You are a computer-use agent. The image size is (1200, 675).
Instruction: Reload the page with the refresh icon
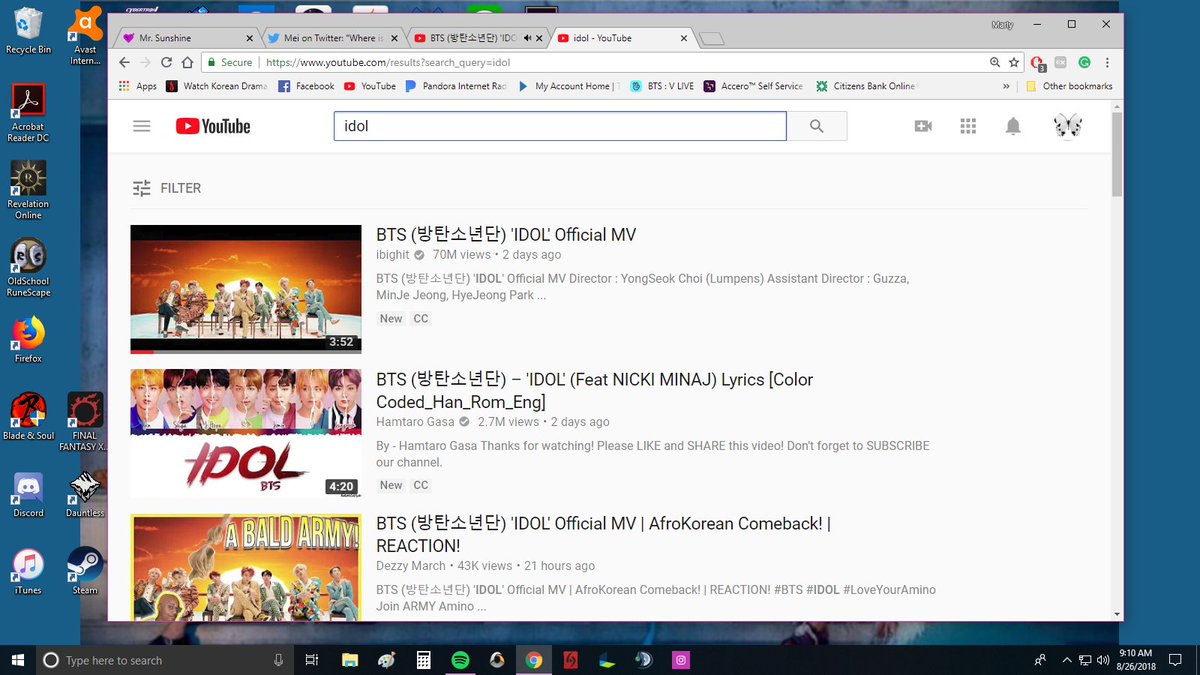click(x=167, y=62)
